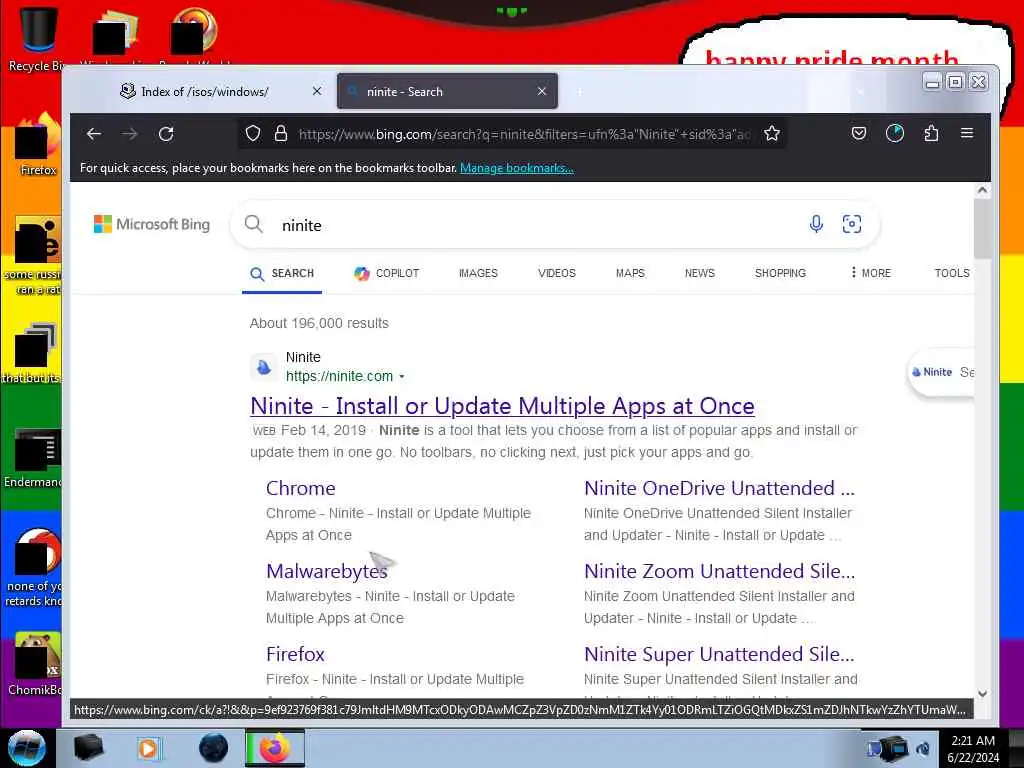This screenshot has width=1024, height=768.
Task: Go to the Microsoft Bing logo home
Action: coord(152,224)
